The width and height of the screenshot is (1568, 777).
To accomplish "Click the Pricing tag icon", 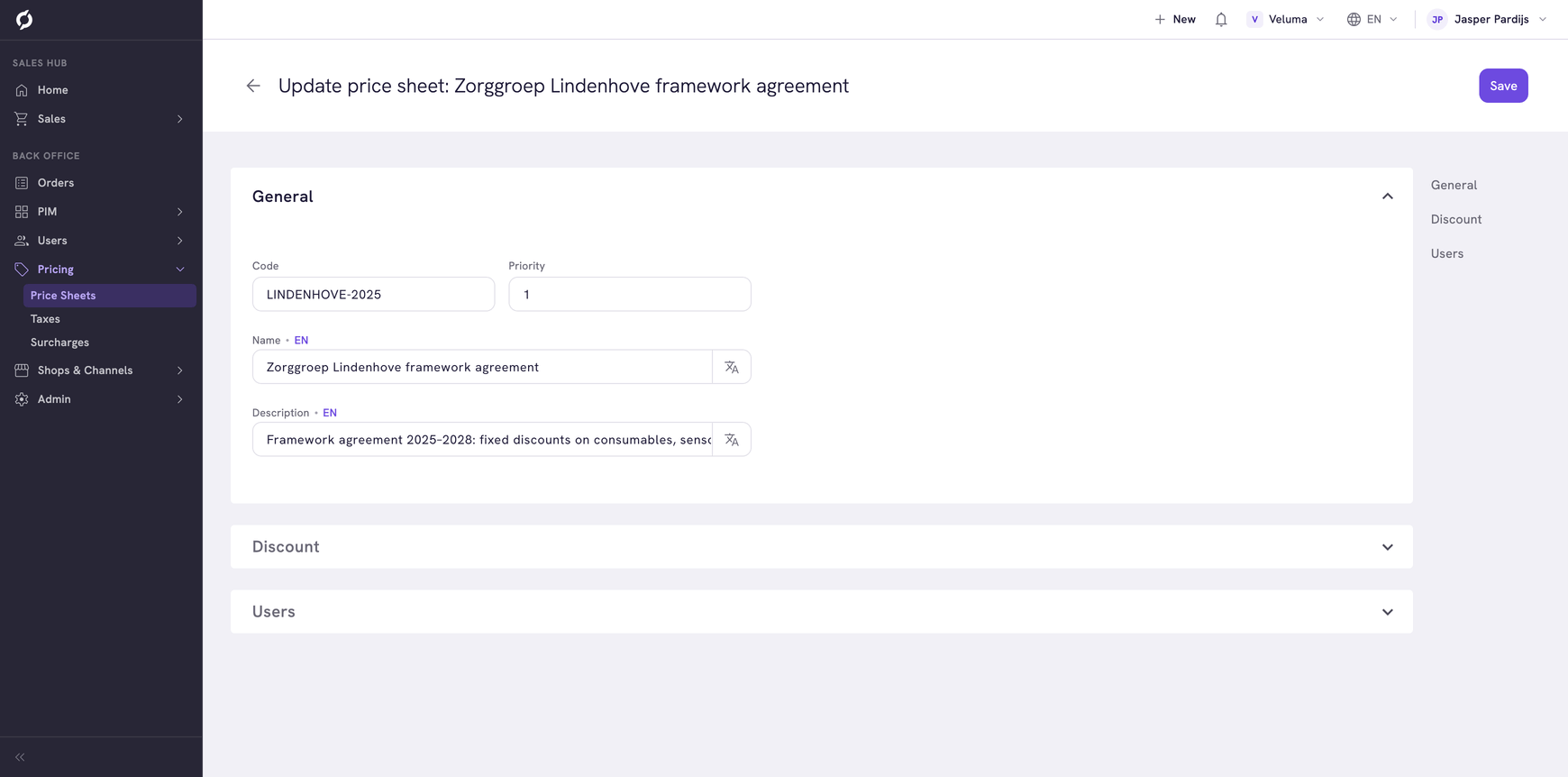I will click(22, 270).
